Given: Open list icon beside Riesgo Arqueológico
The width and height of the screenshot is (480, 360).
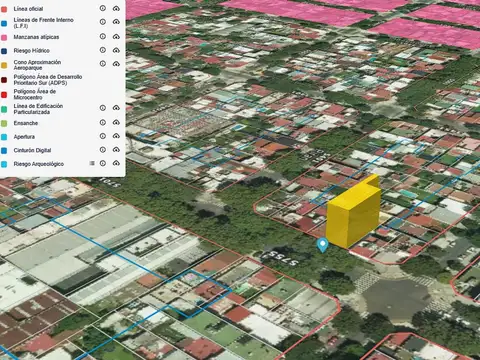Looking at the screenshot, I should point(92,163).
